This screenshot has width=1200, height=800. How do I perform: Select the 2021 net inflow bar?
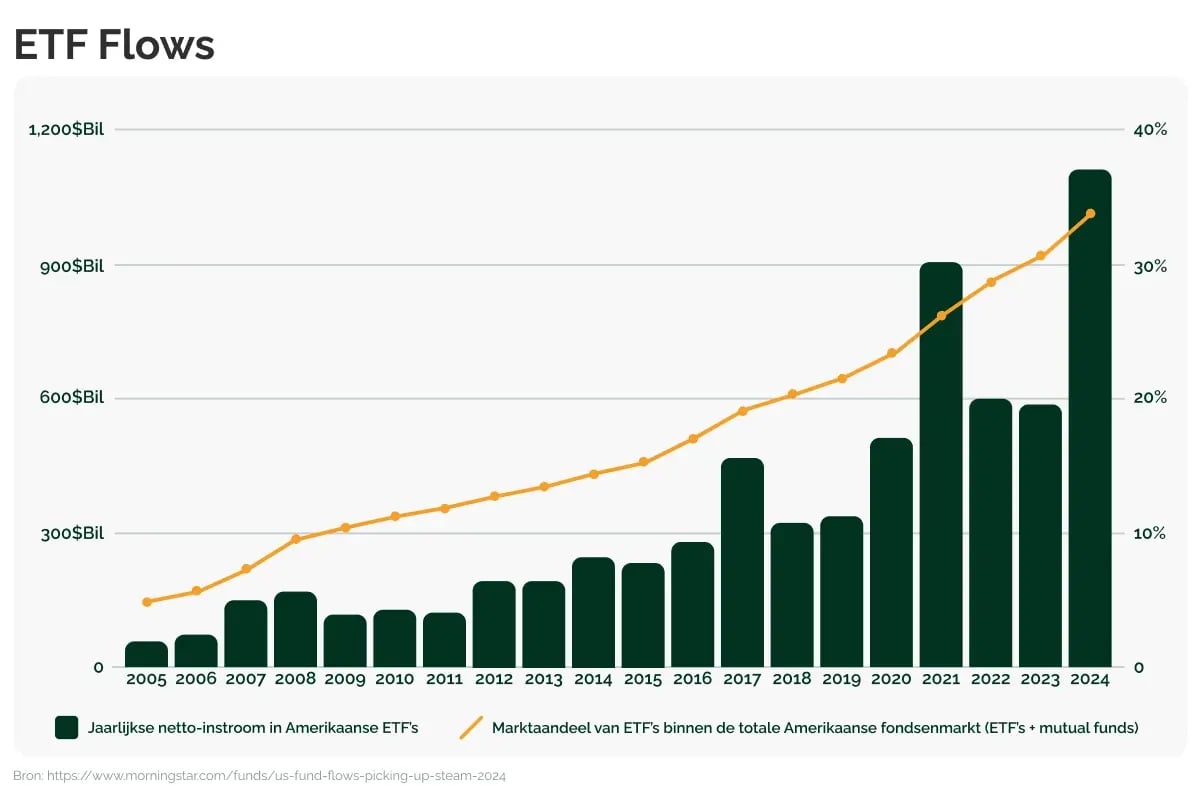tap(941, 465)
